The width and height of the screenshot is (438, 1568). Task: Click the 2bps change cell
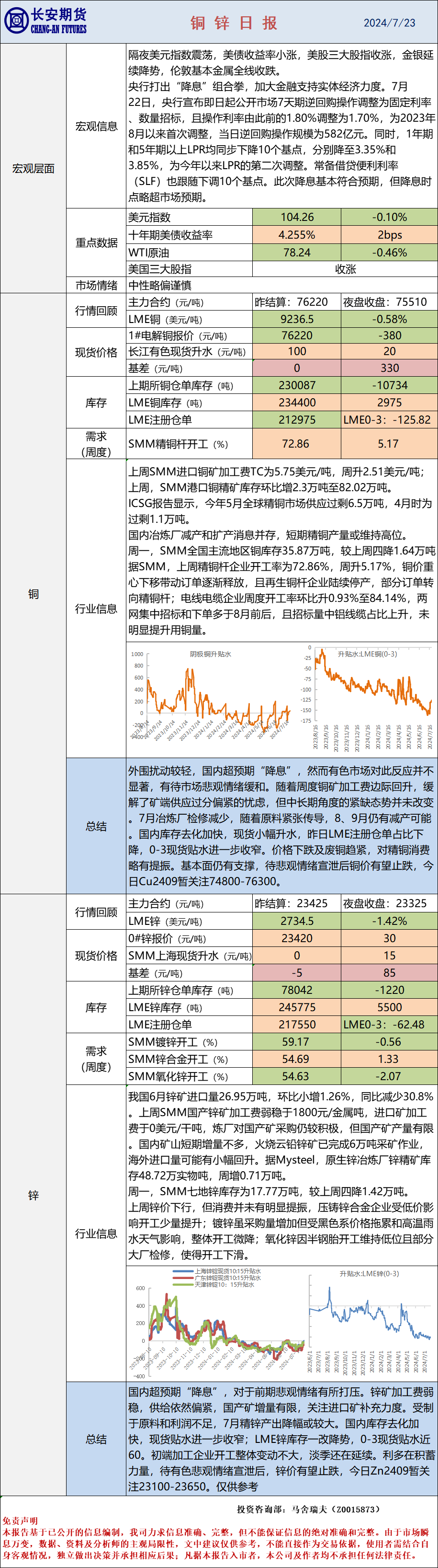(x=389, y=235)
